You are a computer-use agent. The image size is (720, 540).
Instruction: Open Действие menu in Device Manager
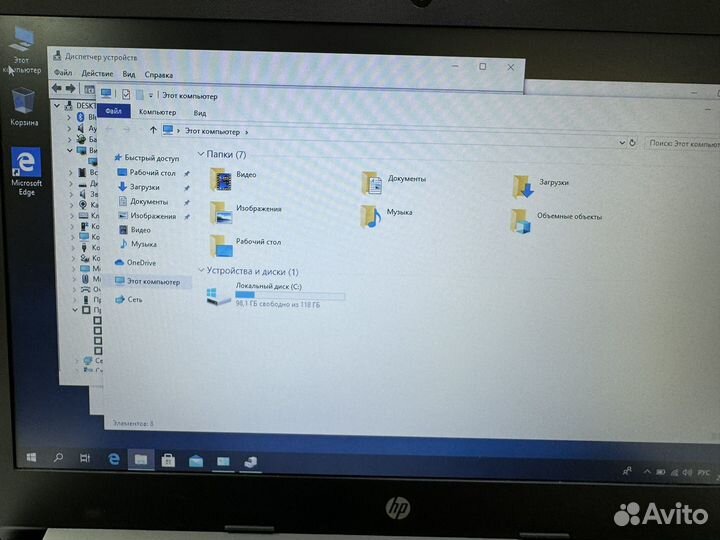pos(97,73)
